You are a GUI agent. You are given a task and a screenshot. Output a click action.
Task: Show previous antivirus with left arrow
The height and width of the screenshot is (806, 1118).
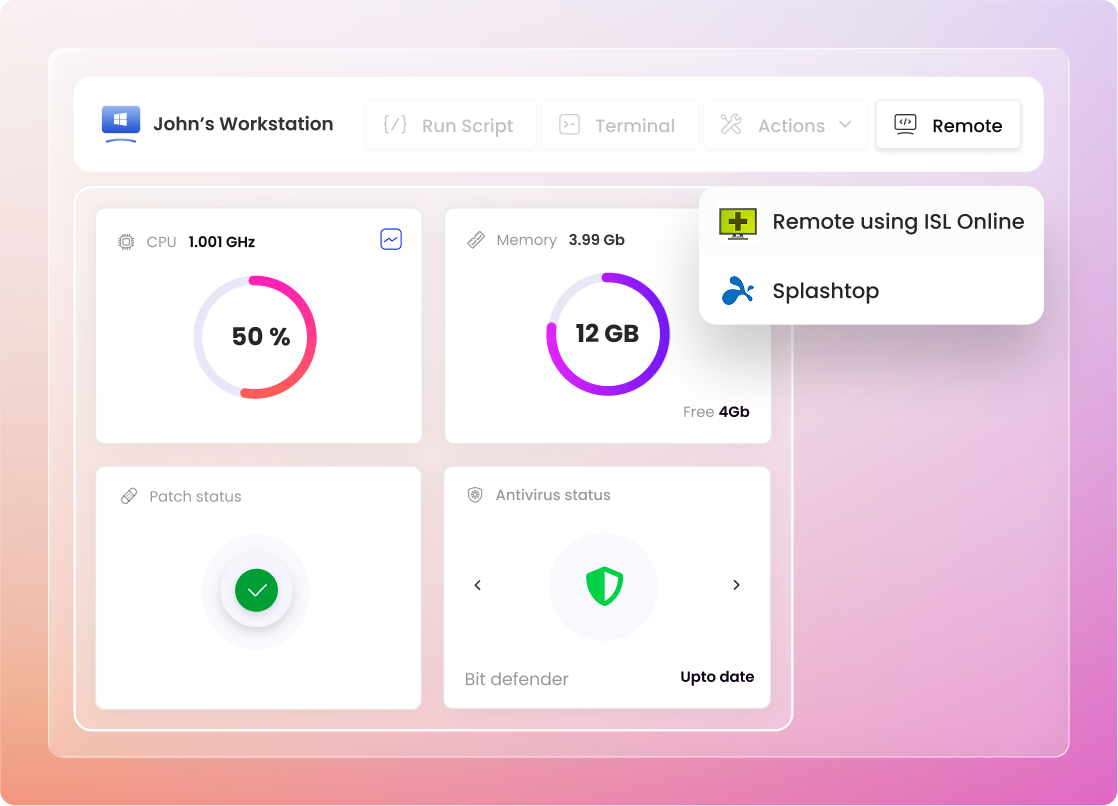[477, 585]
